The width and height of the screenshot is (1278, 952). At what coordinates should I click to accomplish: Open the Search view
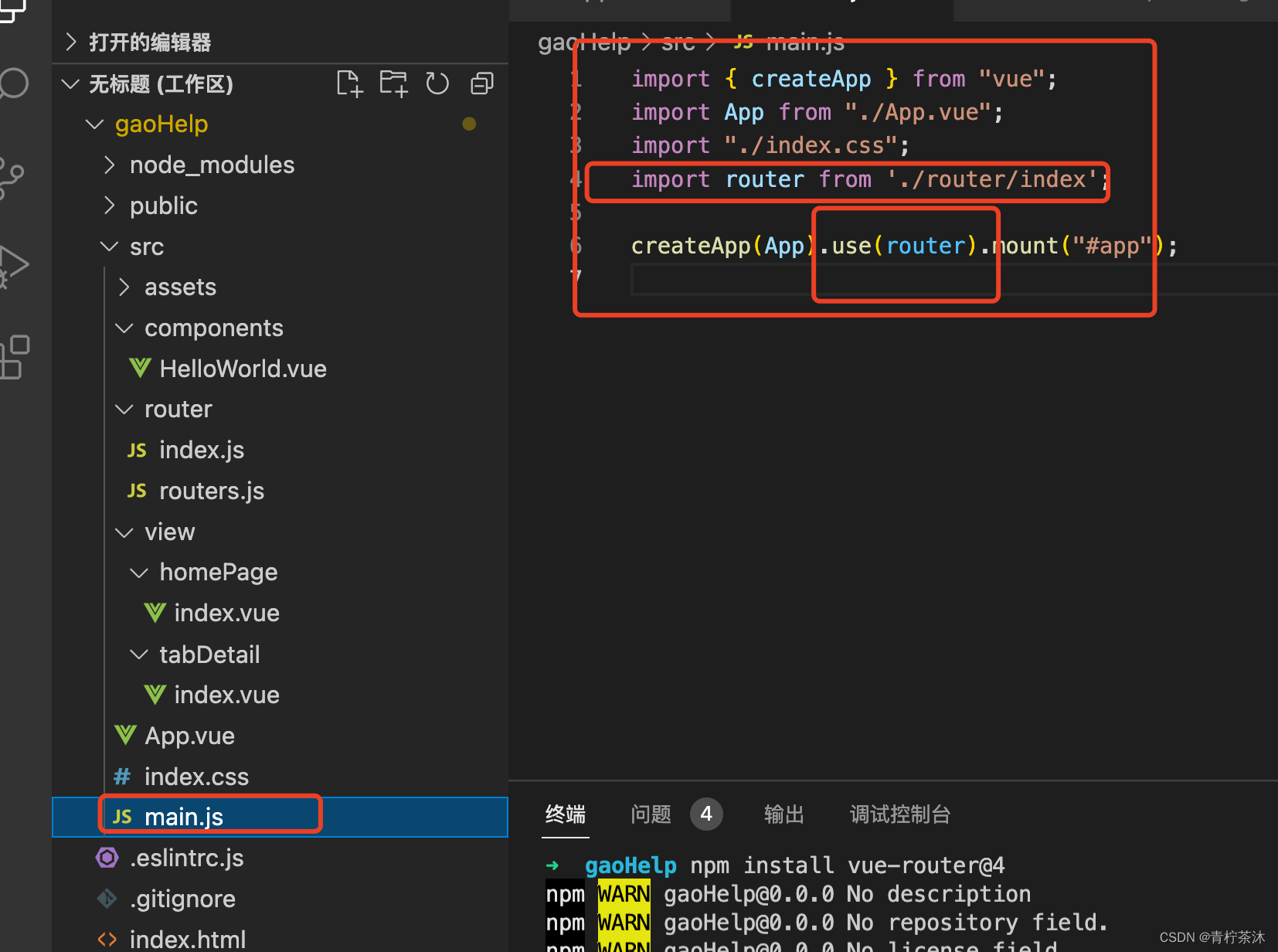coord(15,83)
